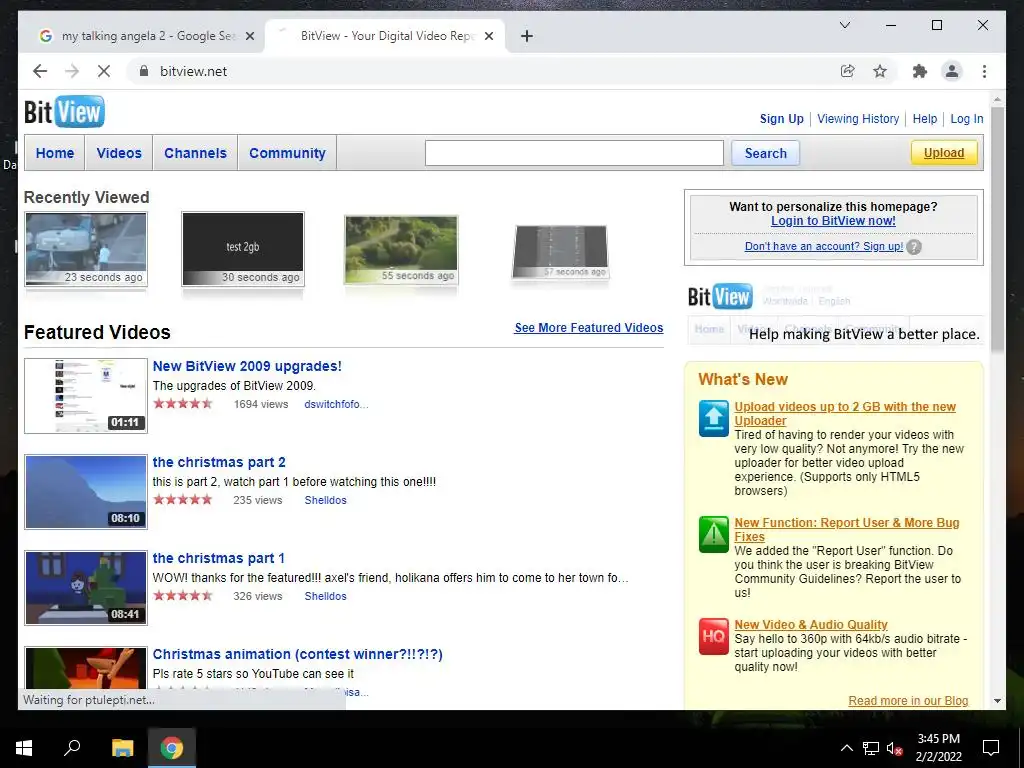Open the christmas part 2 title

(x=219, y=462)
